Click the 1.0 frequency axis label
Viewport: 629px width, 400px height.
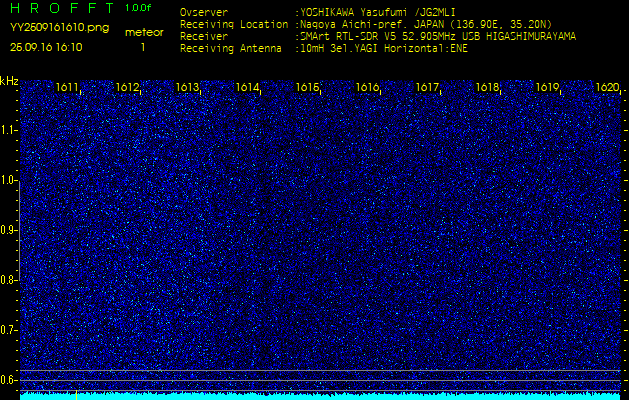point(9,180)
